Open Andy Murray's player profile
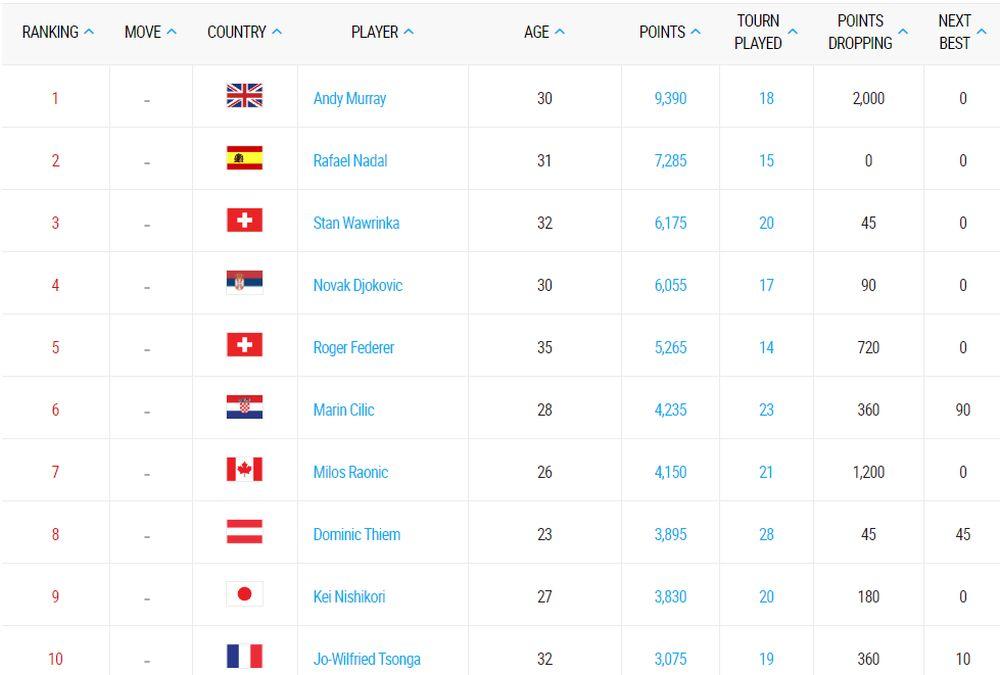1000x675 pixels. 349,98
